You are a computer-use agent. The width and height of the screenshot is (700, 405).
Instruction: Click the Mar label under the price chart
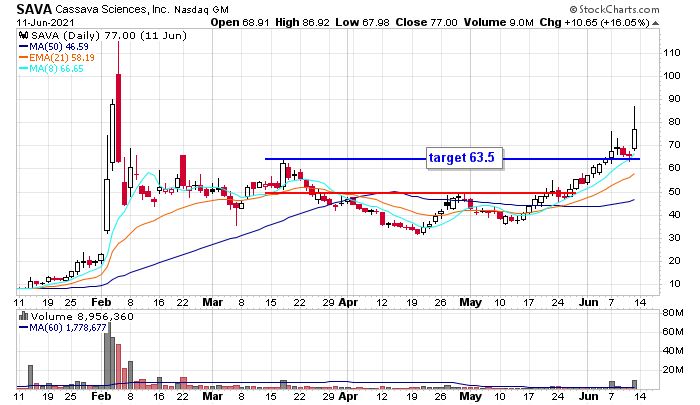coord(212,302)
